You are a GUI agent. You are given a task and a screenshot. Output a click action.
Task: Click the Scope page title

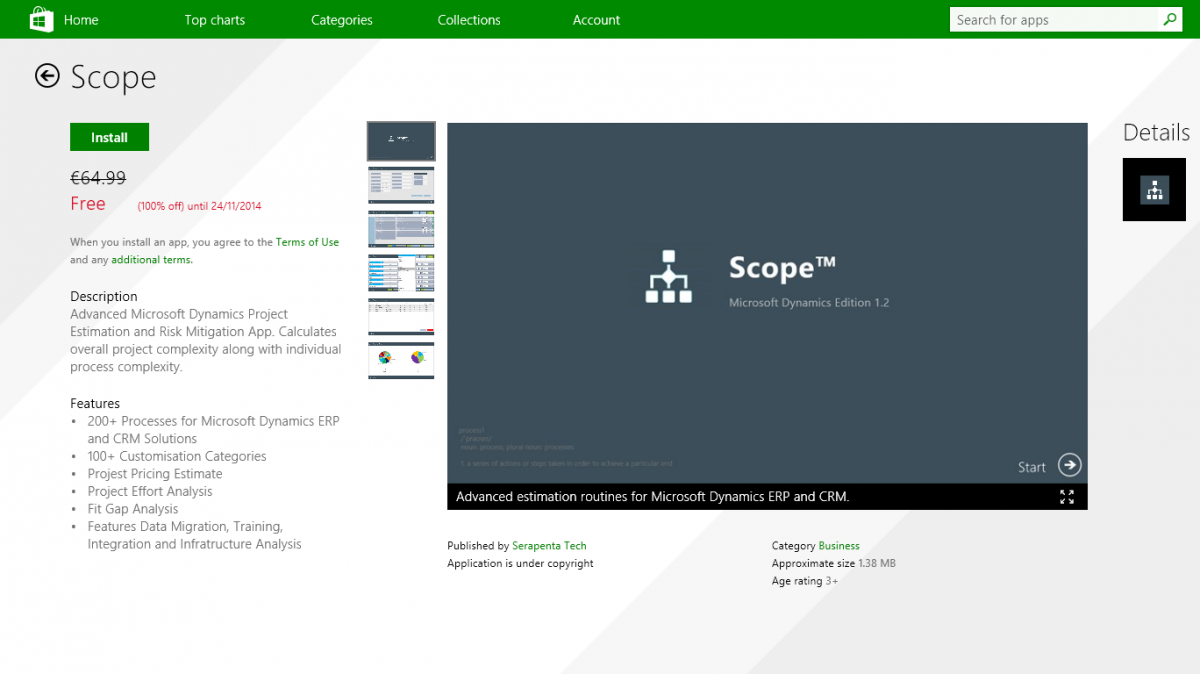pyautogui.click(x=113, y=77)
